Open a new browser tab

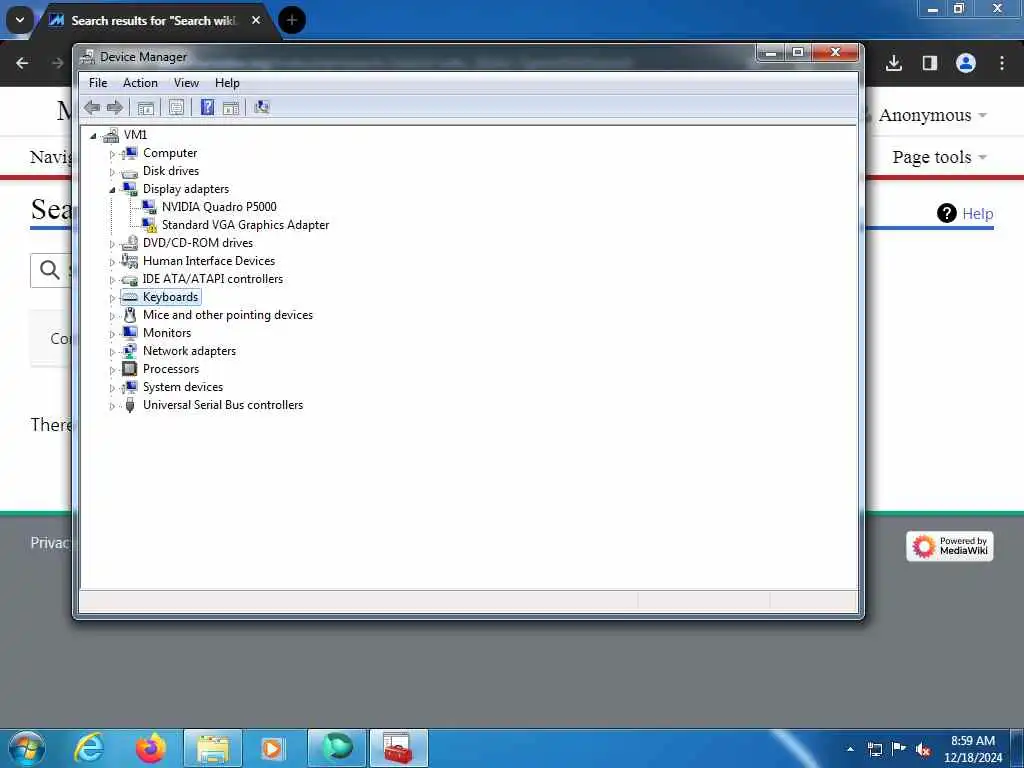tap(292, 20)
